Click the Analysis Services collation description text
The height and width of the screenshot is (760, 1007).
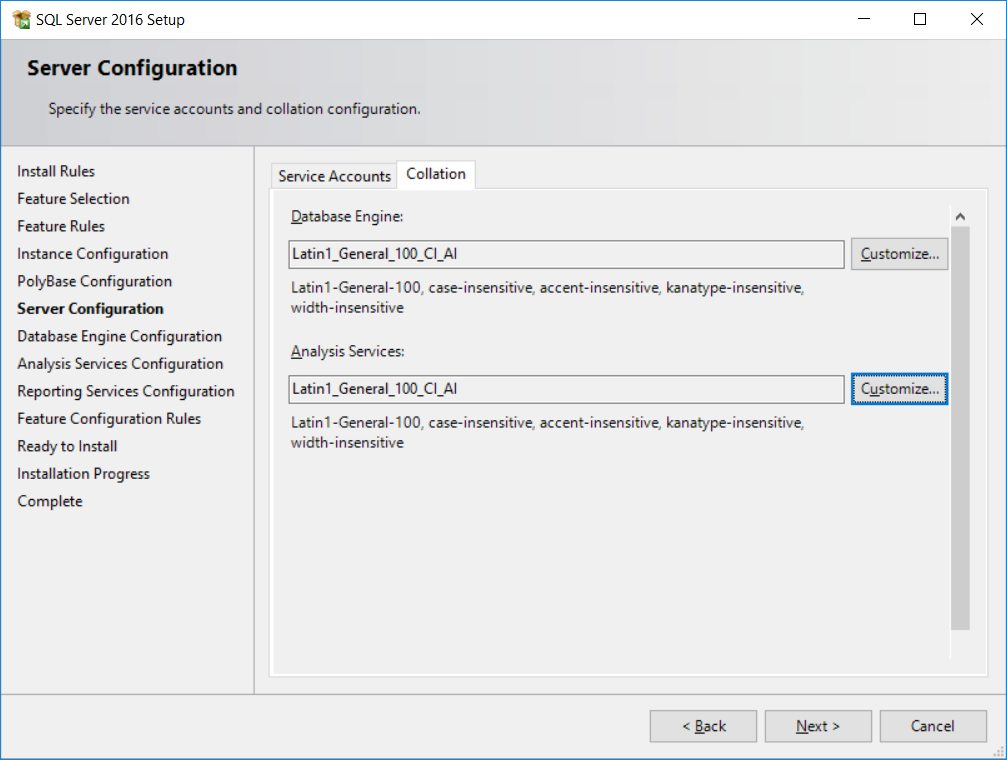pyautogui.click(x=547, y=432)
